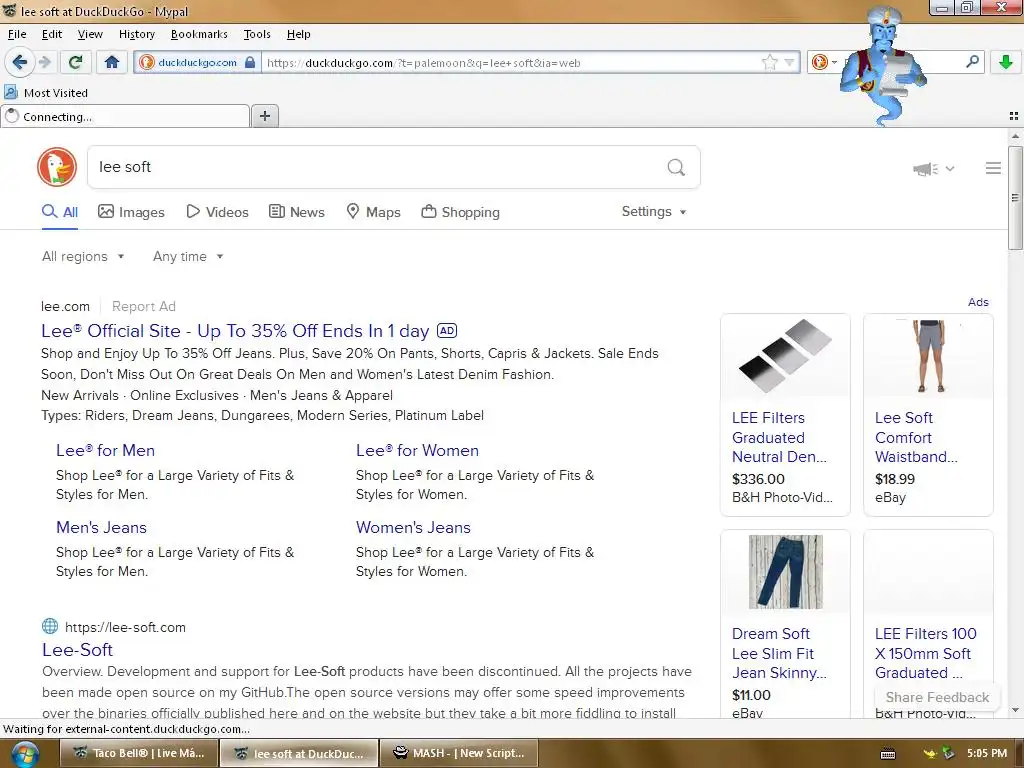The height and width of the screenshot is (768, 1024).
Task: Bookmark this page with the star icon
Action: click(x=770, y=63)
